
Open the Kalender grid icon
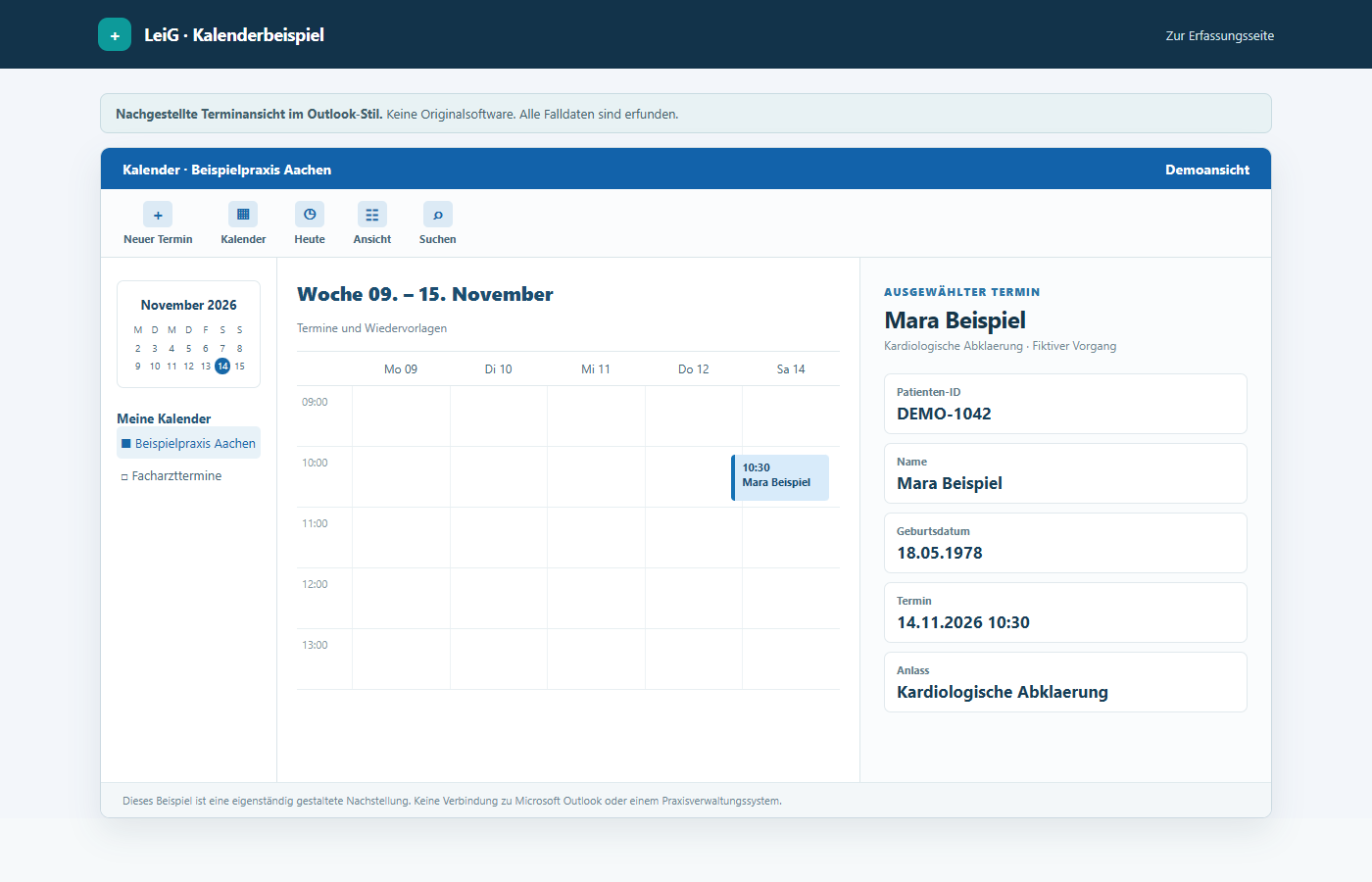click(x=243, y=215)
